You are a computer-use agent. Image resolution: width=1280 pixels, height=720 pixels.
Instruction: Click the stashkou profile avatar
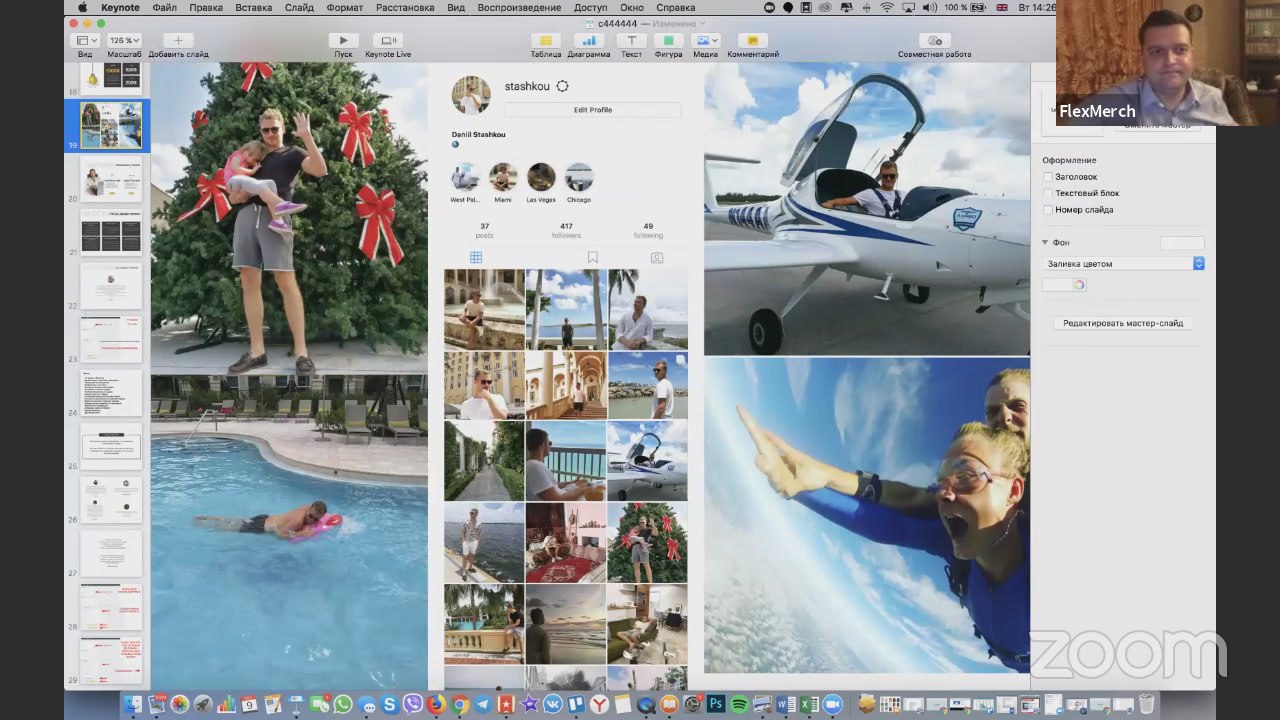[x=471, y=95]
